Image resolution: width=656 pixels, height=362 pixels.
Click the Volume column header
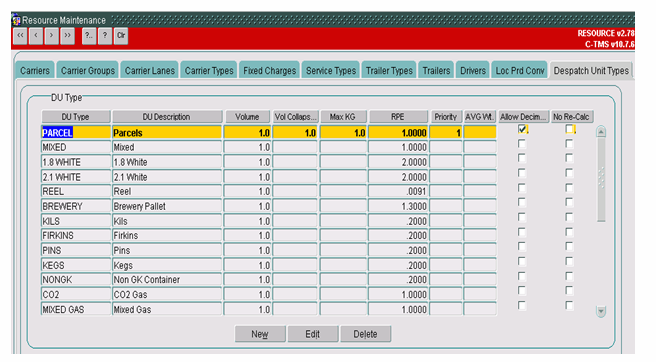point(247,117)
